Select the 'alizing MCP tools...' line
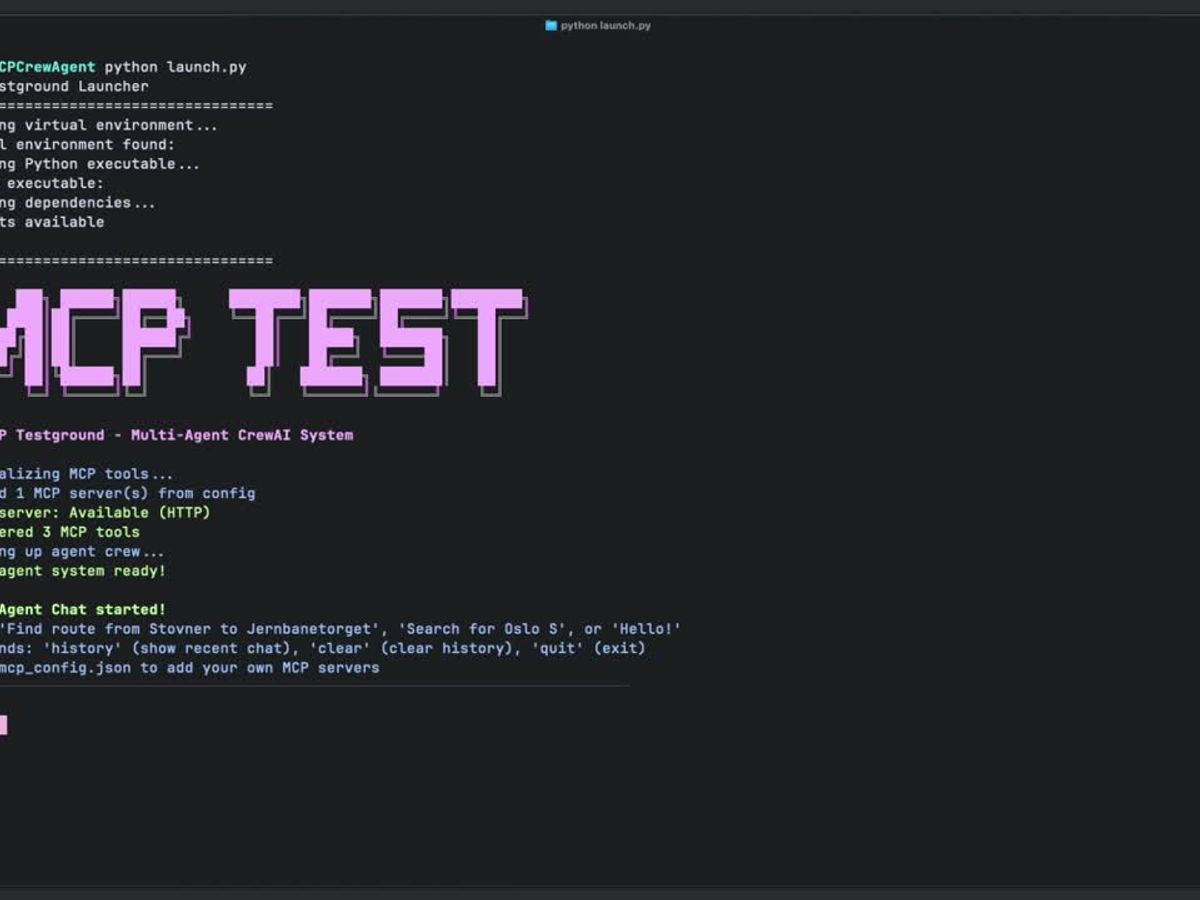Viewport: 1200px width, 900px height. (x=87, y=474)
